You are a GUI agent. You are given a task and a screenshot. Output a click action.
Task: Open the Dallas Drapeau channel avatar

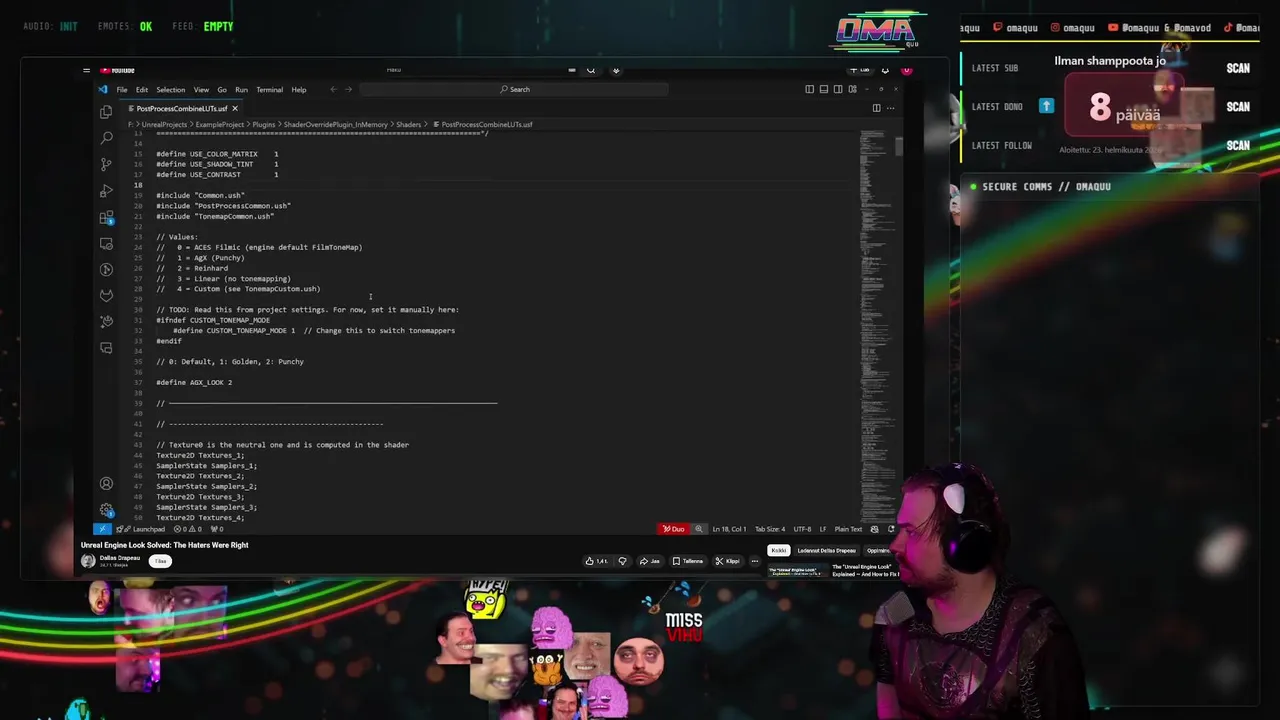(x=88, y=561)
